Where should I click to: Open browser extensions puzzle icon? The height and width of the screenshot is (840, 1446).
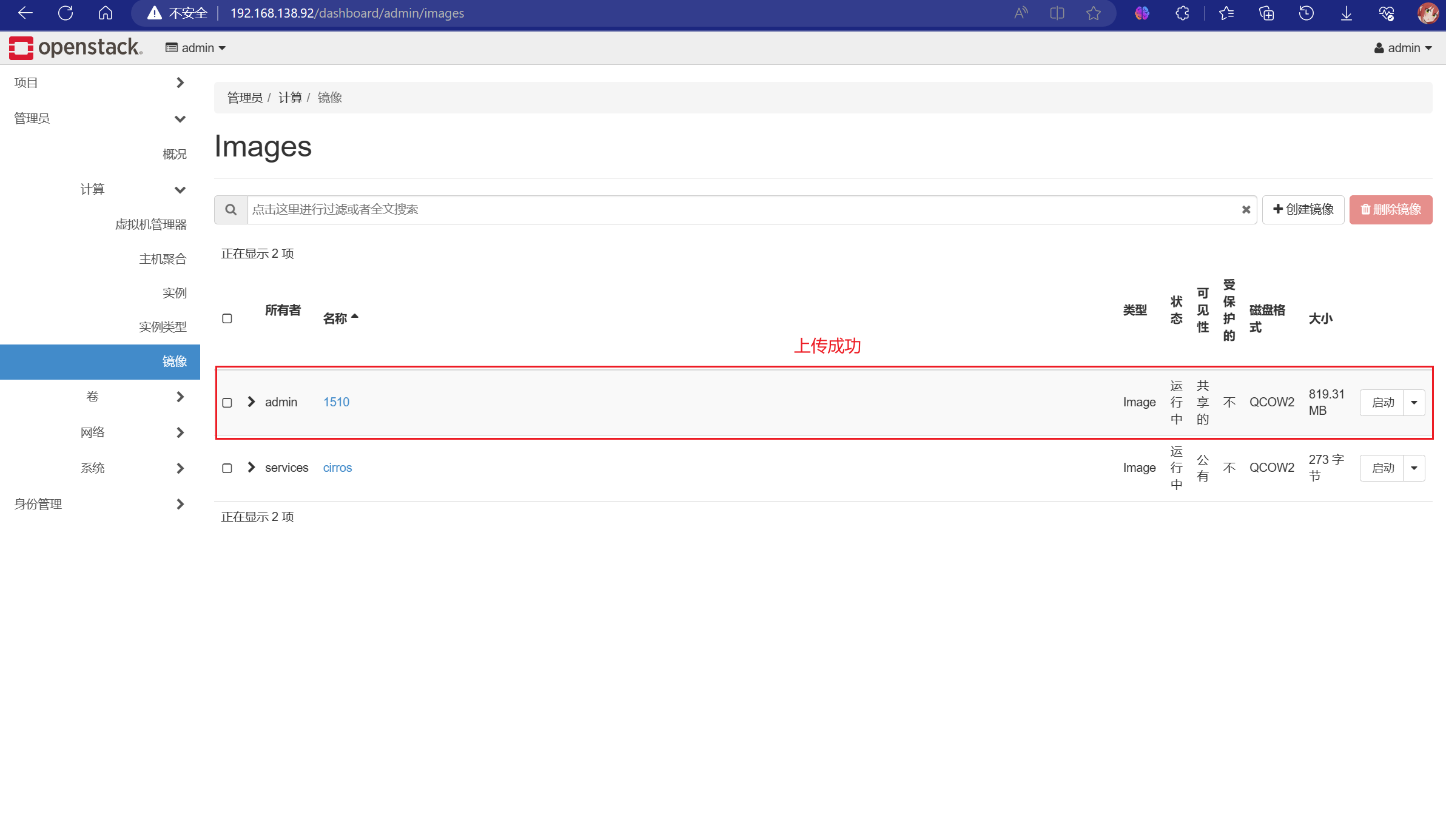tap(1182, 13)
